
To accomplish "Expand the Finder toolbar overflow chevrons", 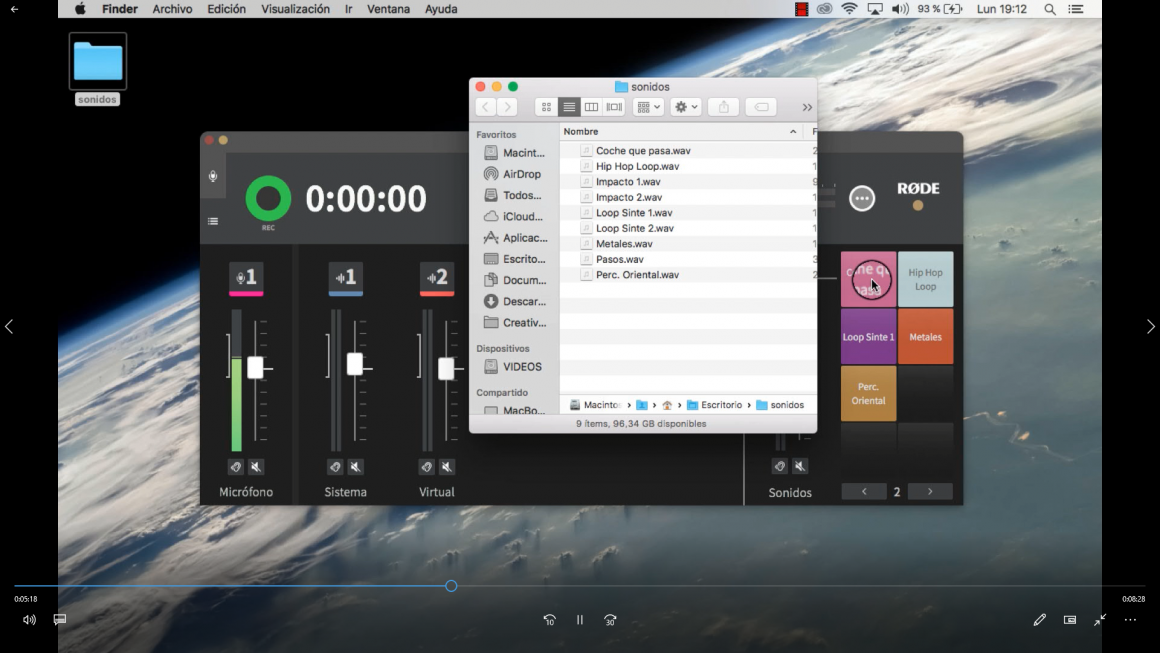I will click(806, 108).
